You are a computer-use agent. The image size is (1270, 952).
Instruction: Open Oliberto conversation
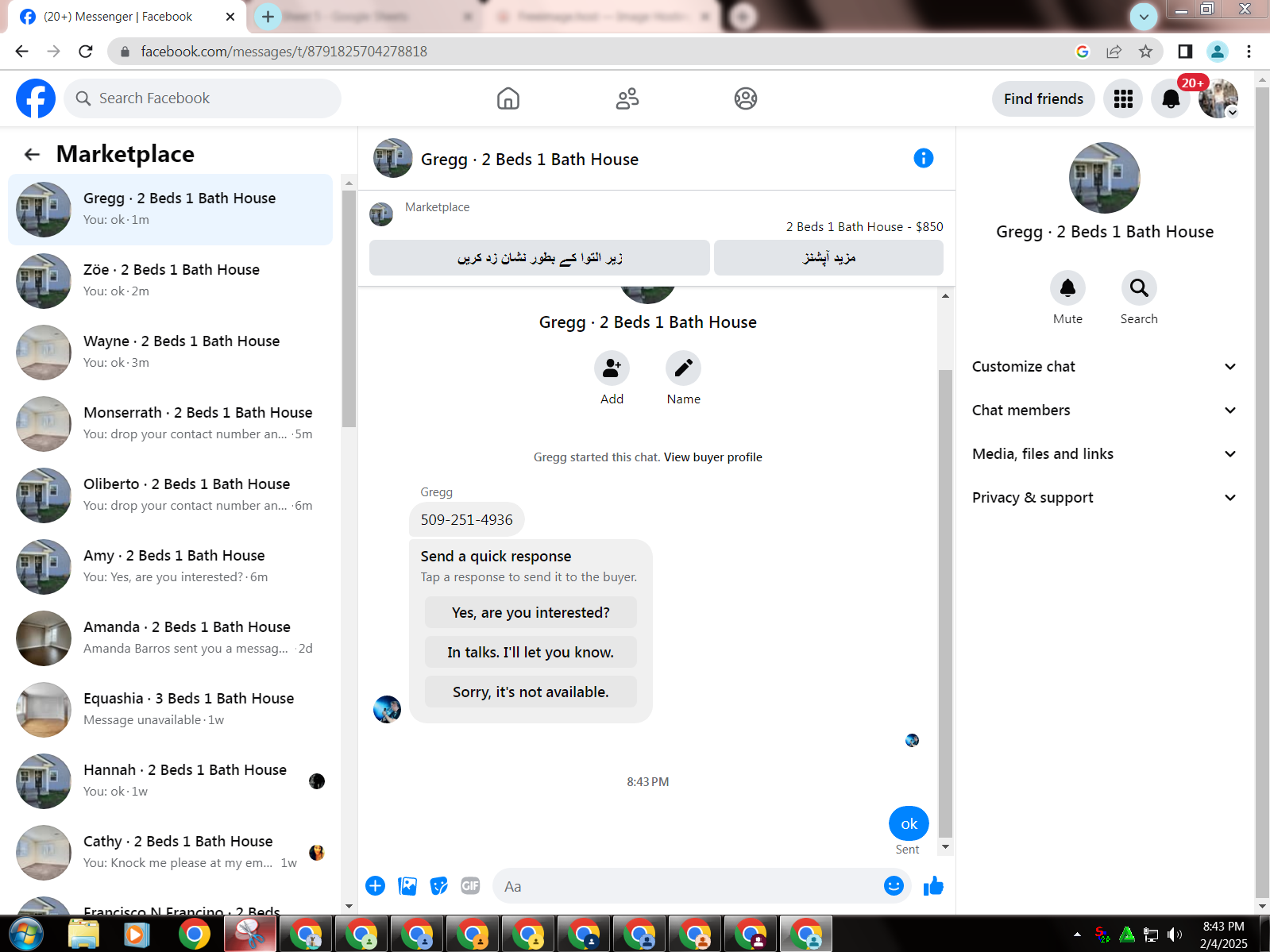click(171, 495)
